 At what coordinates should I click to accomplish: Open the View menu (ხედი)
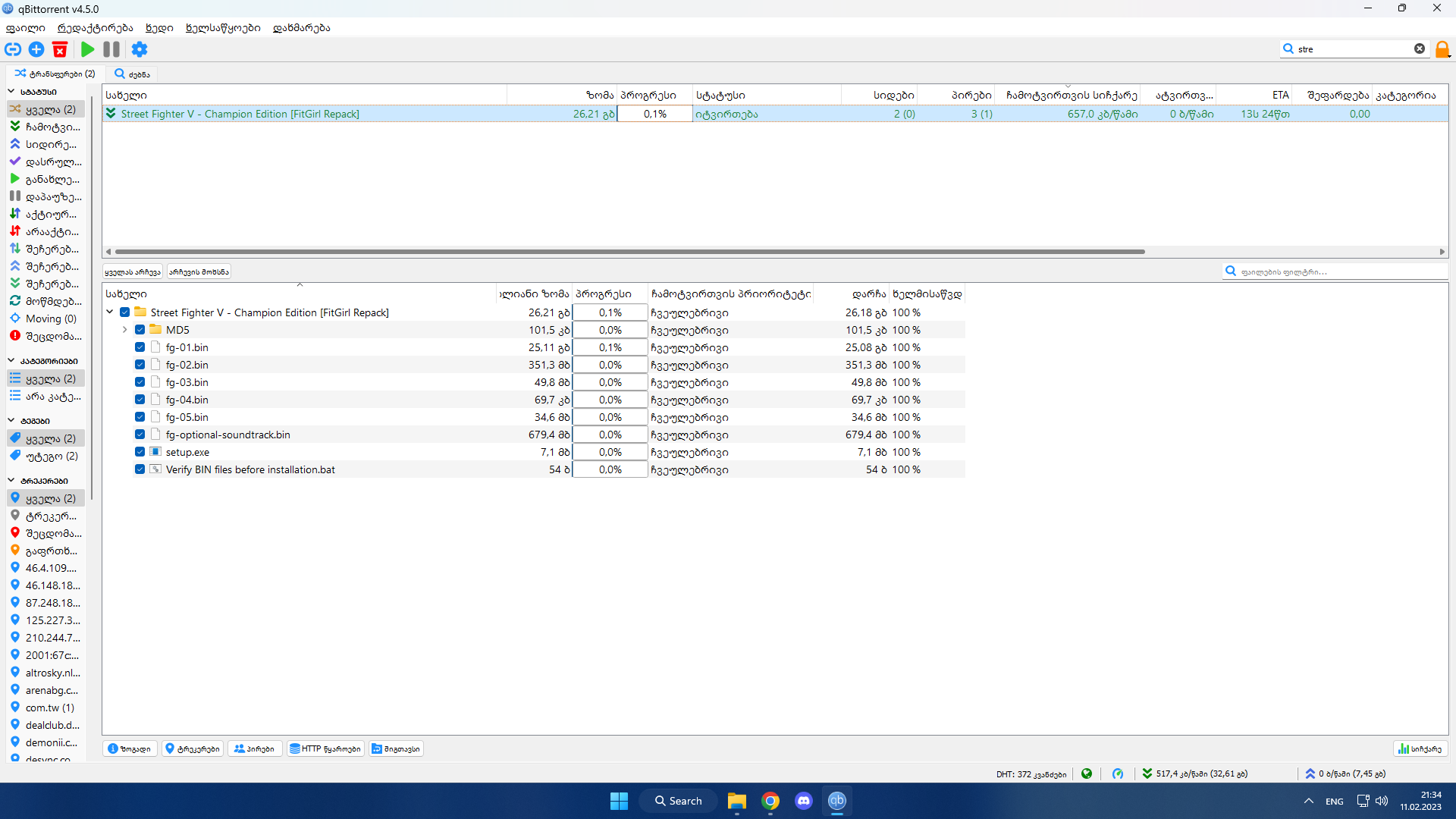[159, 28]
